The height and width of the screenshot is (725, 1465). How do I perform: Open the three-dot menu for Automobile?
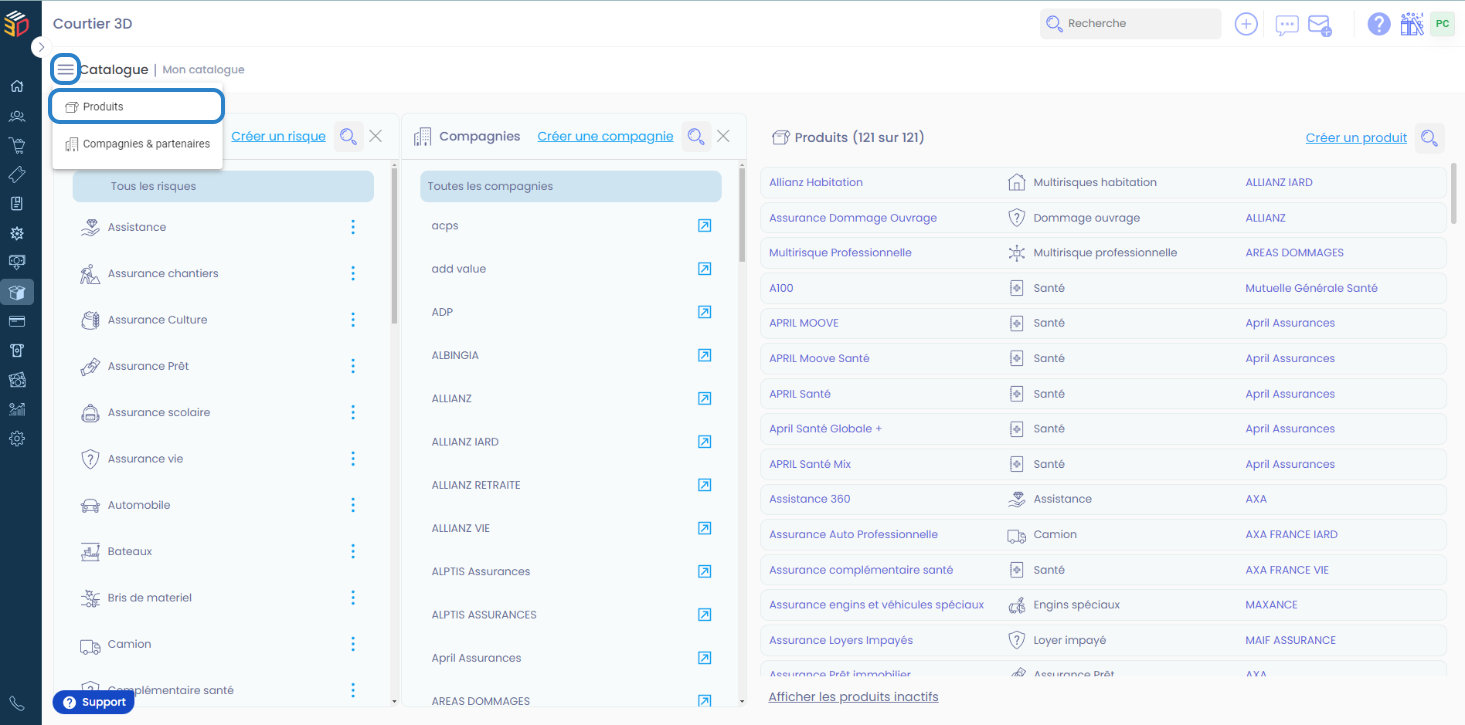(x=353, y=505)
